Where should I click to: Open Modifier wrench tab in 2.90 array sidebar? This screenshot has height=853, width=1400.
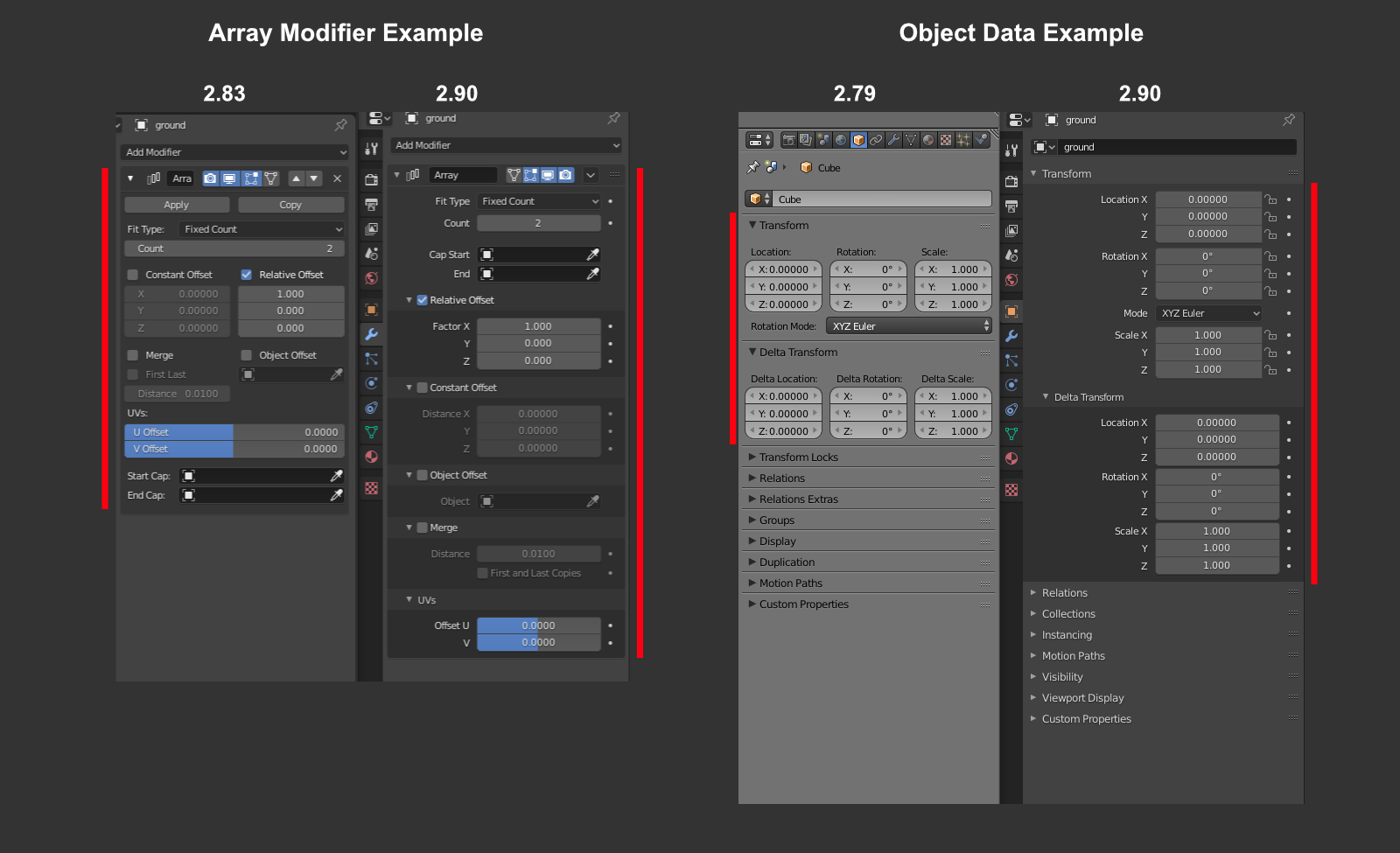[x=372, y=334]
